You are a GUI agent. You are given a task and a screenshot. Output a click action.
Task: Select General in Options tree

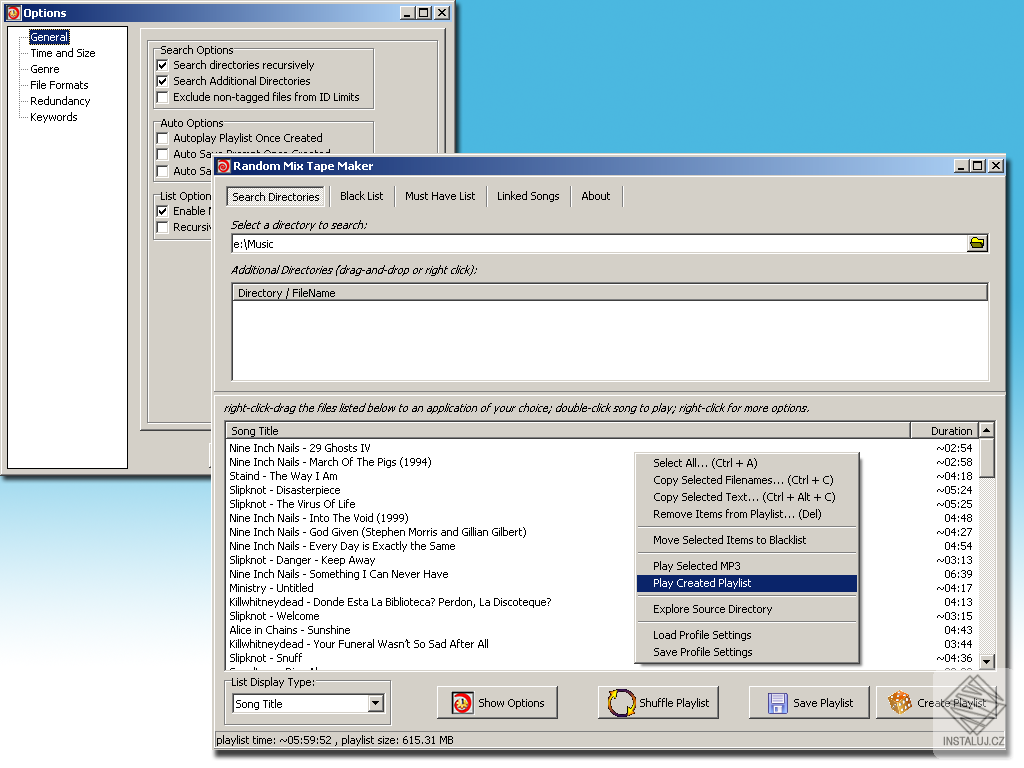(49, 37)
